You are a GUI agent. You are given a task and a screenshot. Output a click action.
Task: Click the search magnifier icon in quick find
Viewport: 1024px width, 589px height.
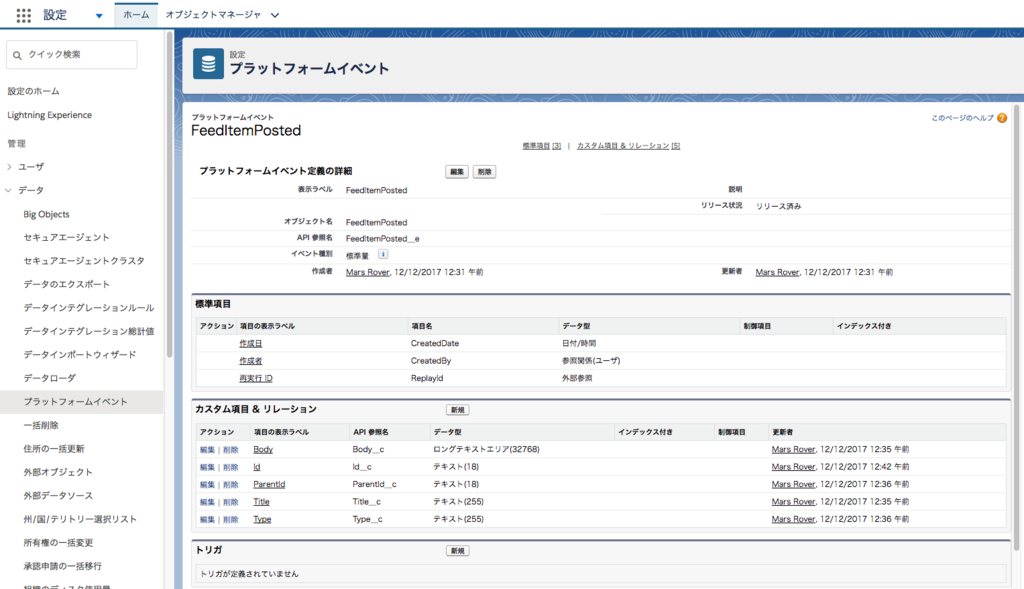18,56
